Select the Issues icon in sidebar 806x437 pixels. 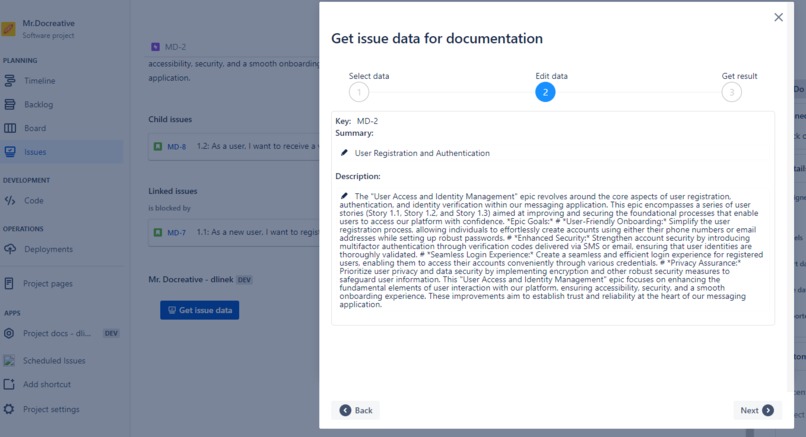point(10,152)
